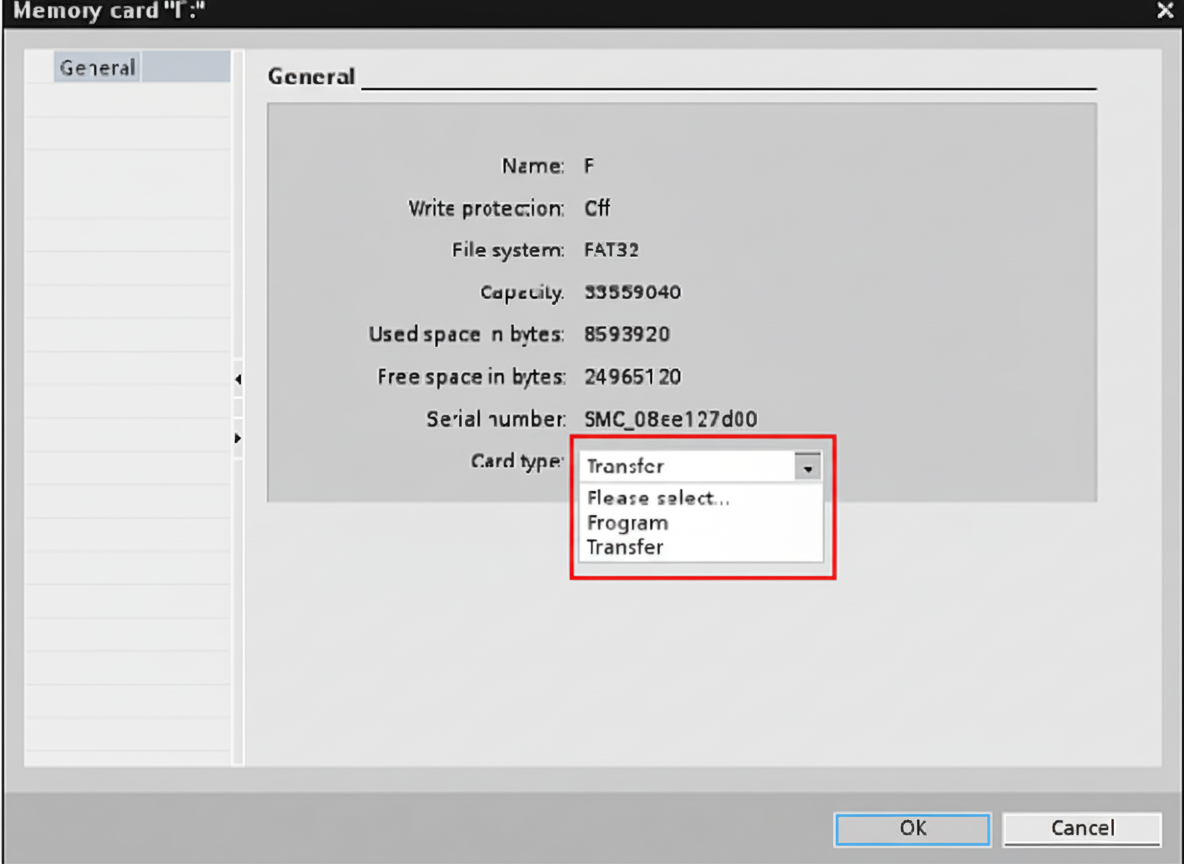The width and height of the screenshot is (1184, 864).
Task: Click the serial number SMC_08ee127d00
Action: point(671,419)
